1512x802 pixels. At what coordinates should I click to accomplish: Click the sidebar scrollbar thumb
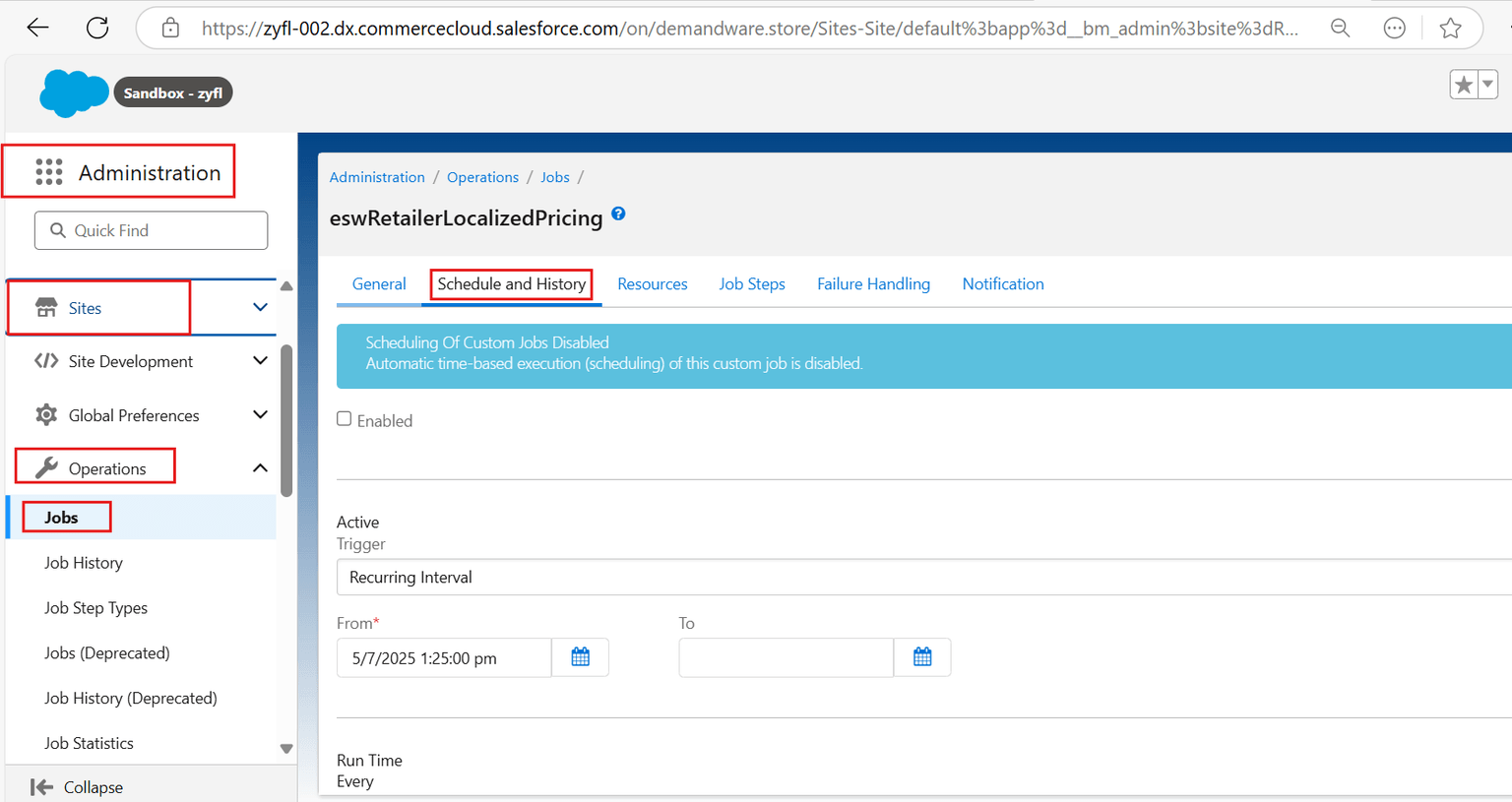[x=286, y=420]
